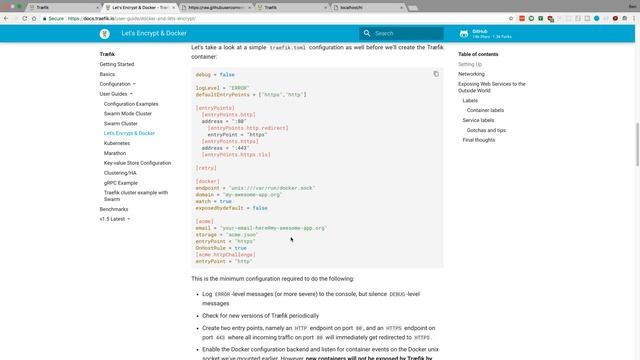Click the current Let's Encrypt & Docker sidebar link
640x360 pixels.
tap(129, 133)
